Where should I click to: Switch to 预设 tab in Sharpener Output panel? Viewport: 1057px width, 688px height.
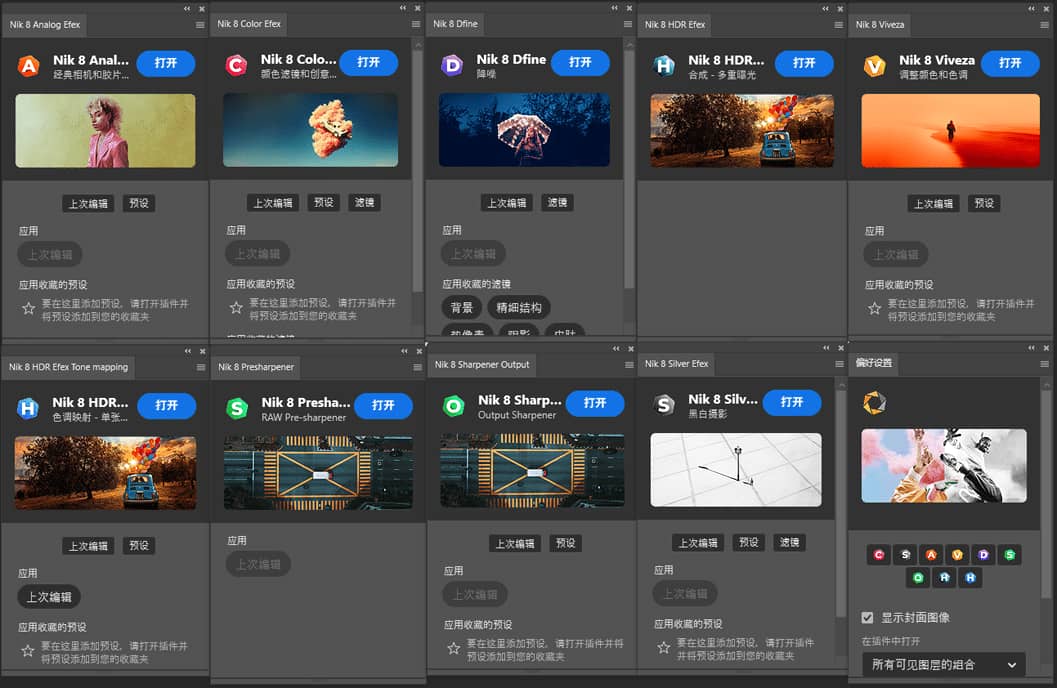click(566, 543)
